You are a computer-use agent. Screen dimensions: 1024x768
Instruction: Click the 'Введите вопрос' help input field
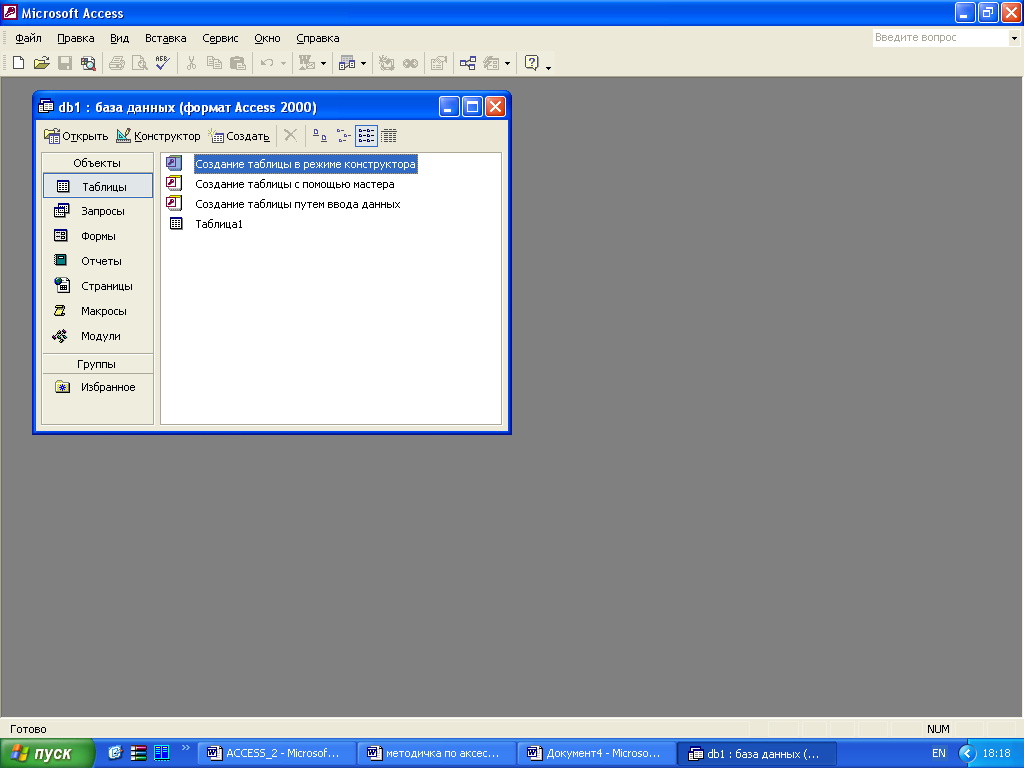(x=940, y=38)
